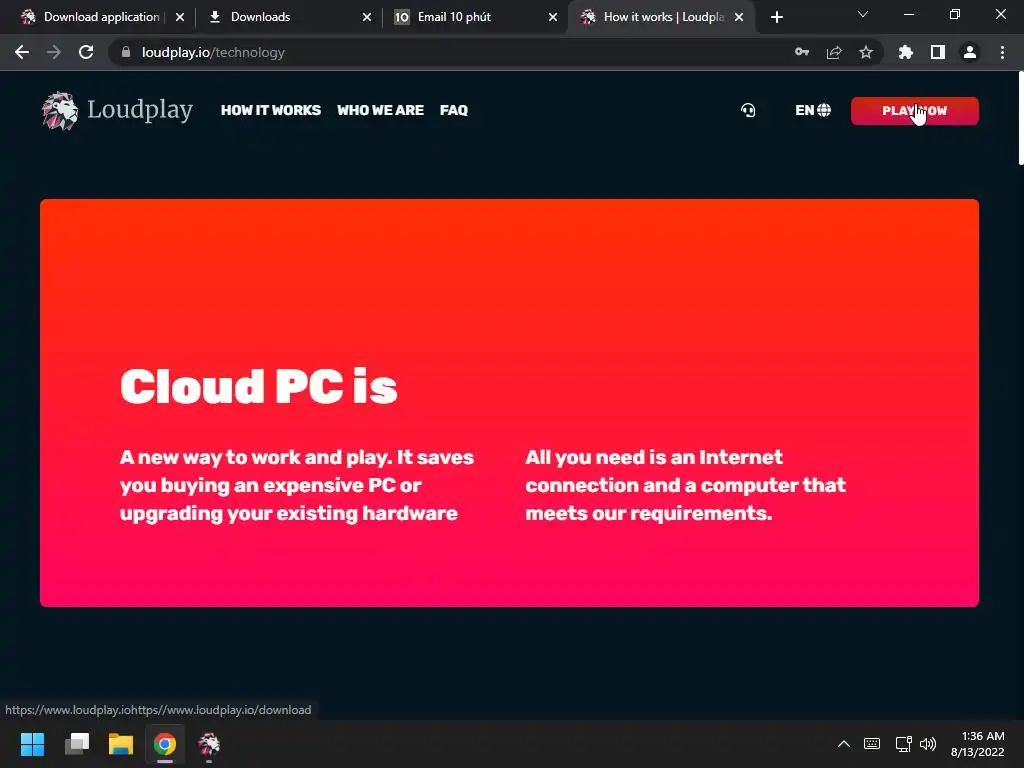Open the Loudplay app on the taskbar
1024x768 pixels.
[209, 744]
